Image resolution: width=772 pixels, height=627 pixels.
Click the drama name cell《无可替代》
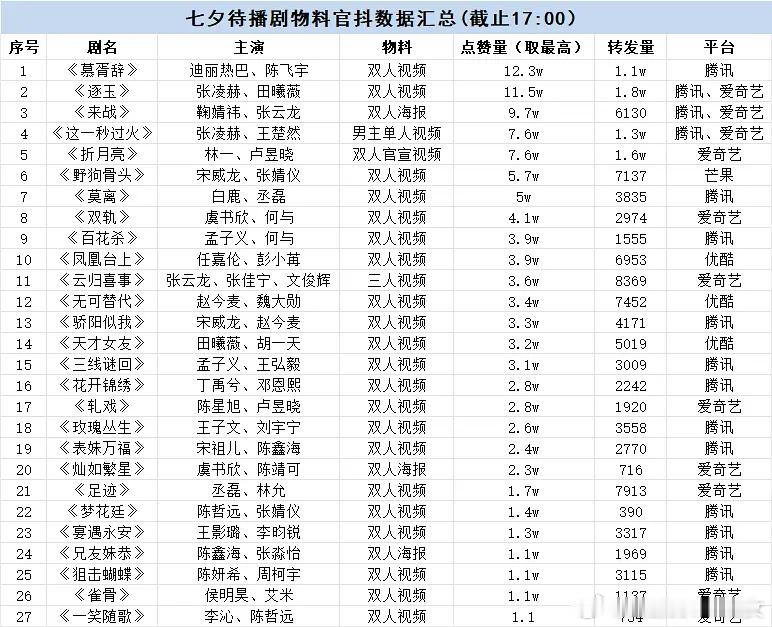click(102, 301)
